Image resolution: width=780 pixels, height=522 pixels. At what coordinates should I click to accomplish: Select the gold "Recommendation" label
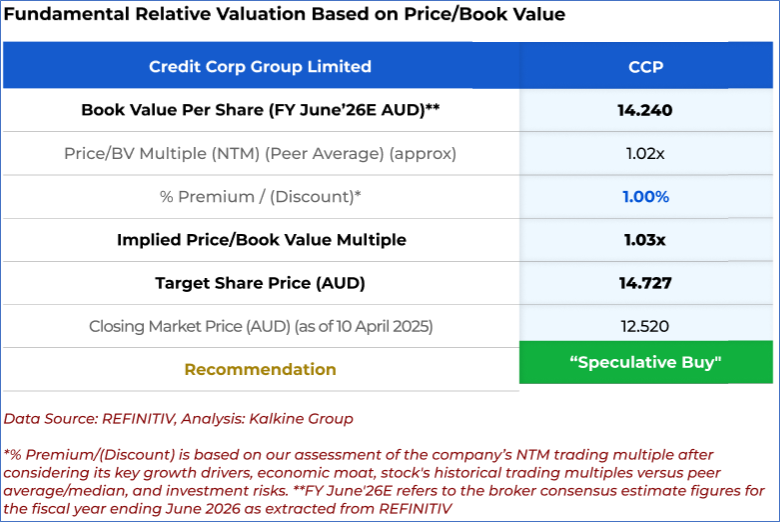tap(260, 369)
